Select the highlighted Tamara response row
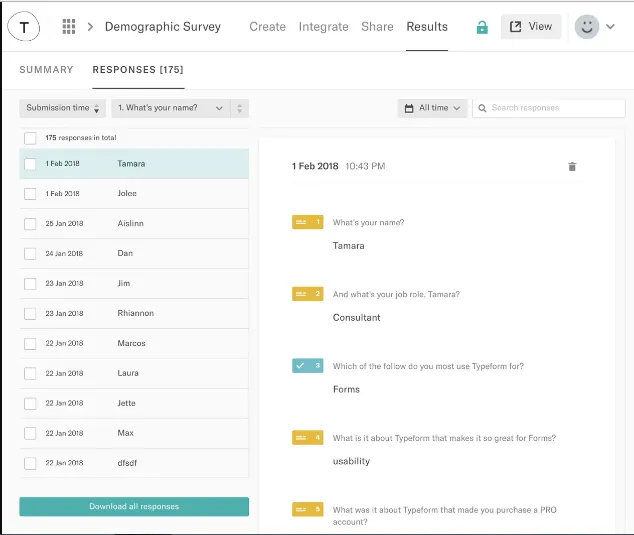The width and height of the screenshot is (634, 535). pyautogui.click(x=134, y=164)
